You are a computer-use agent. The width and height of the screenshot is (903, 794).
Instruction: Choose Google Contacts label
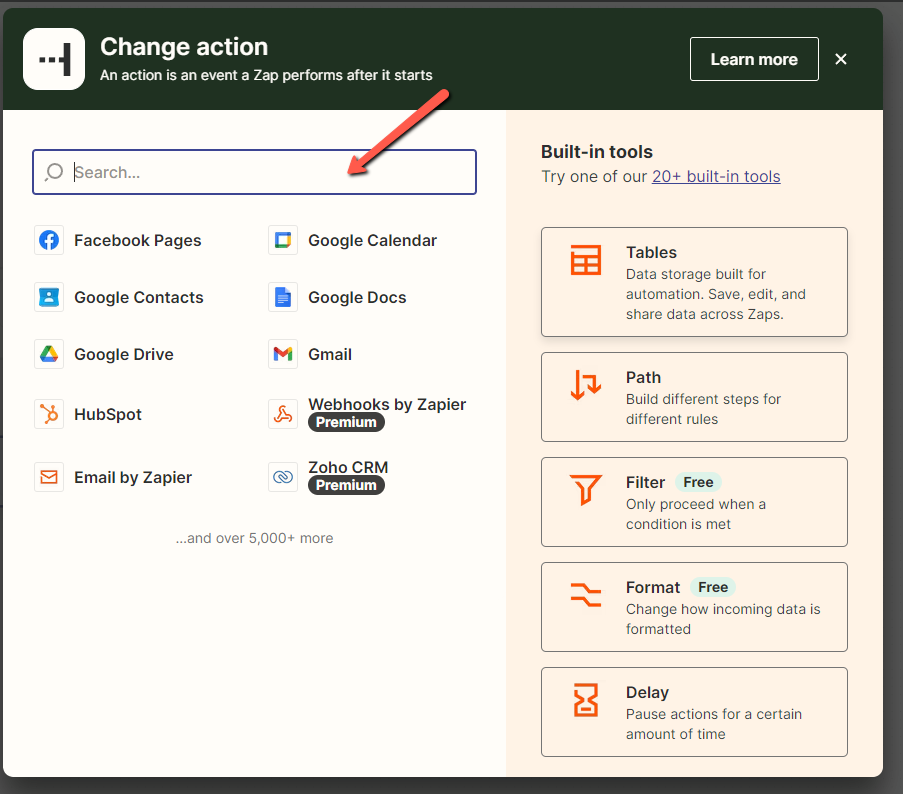click(139, 297)
